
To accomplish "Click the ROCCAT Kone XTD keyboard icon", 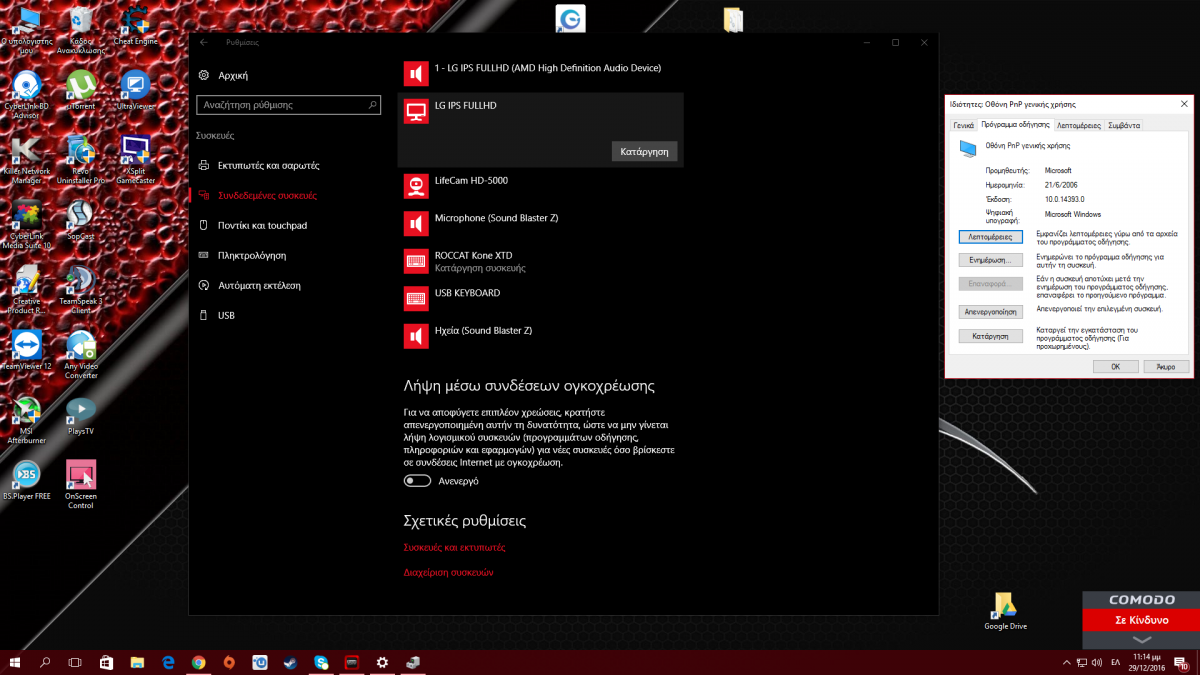I will click(x=416, y=261).
